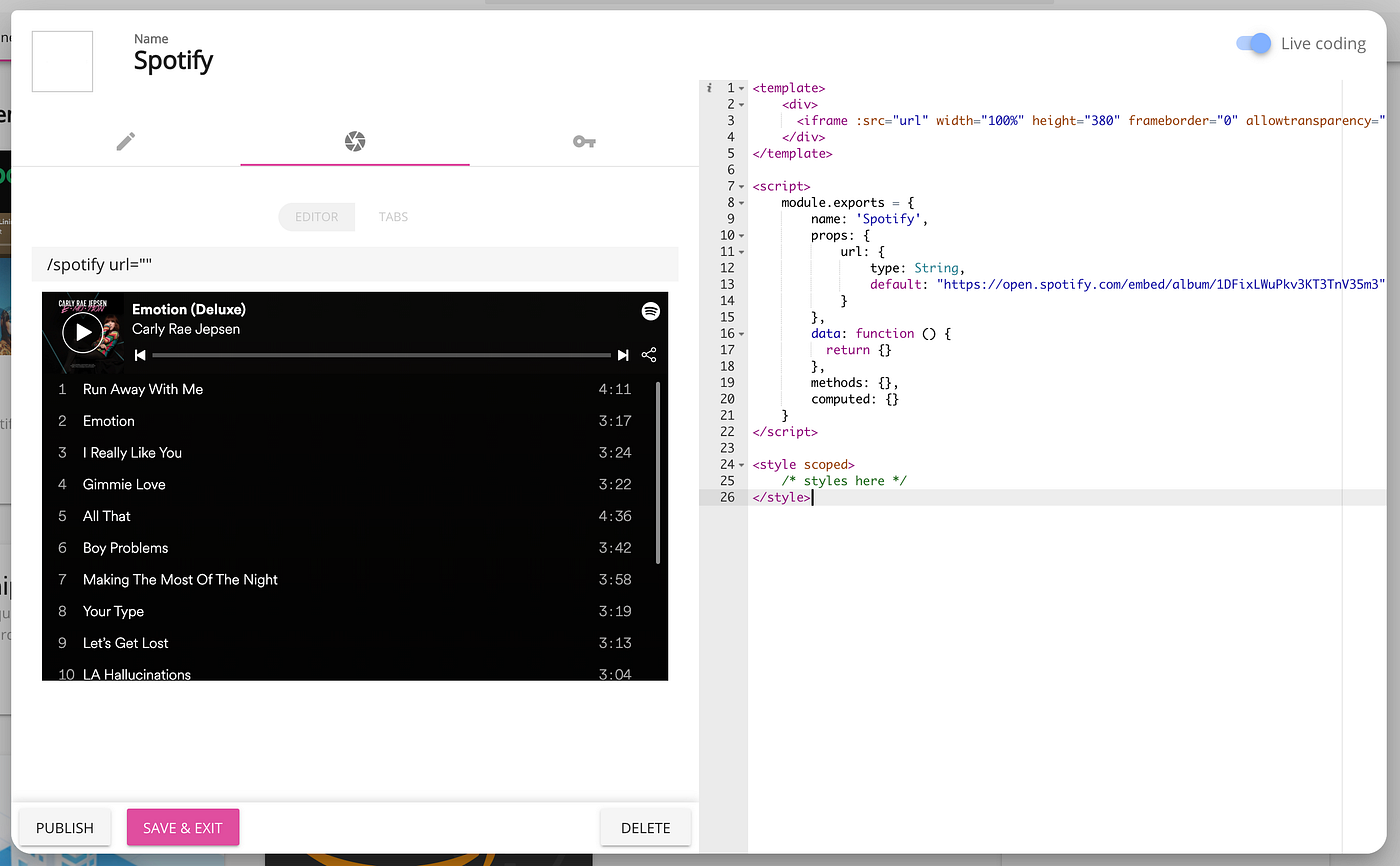This screenshot has height=866, width=1400.
Task: Collapse url fold arrow at line 11
Action: pos(741,252)
